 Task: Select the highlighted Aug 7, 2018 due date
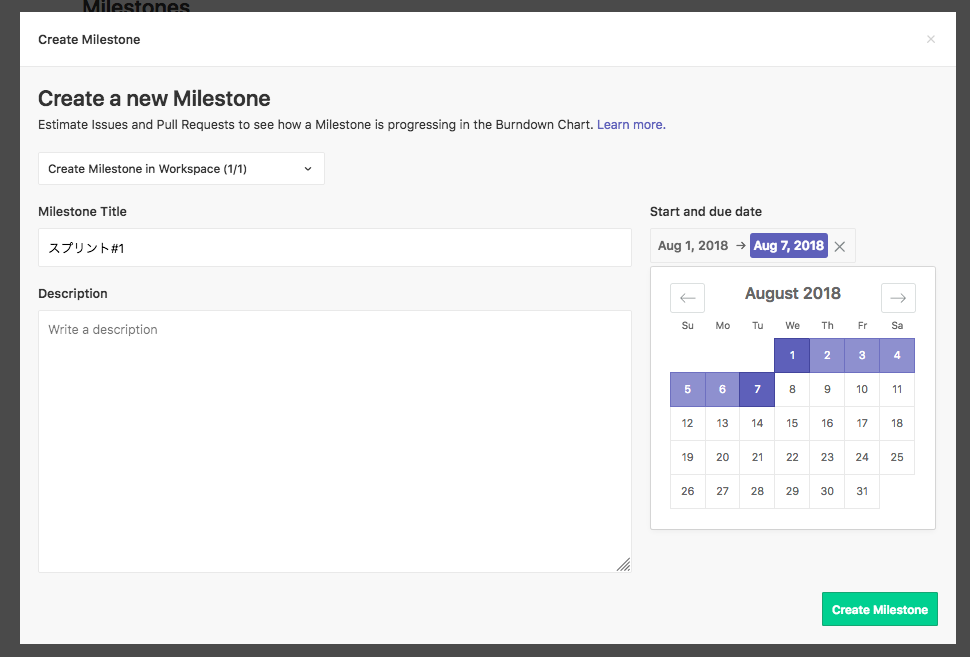[789, 246]
